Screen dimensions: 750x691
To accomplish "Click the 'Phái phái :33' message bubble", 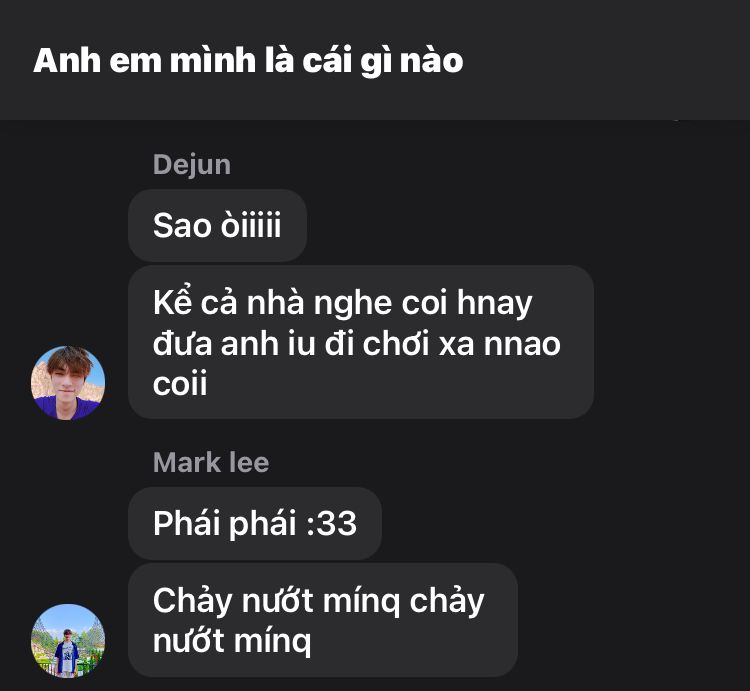I will pos(254,523).
